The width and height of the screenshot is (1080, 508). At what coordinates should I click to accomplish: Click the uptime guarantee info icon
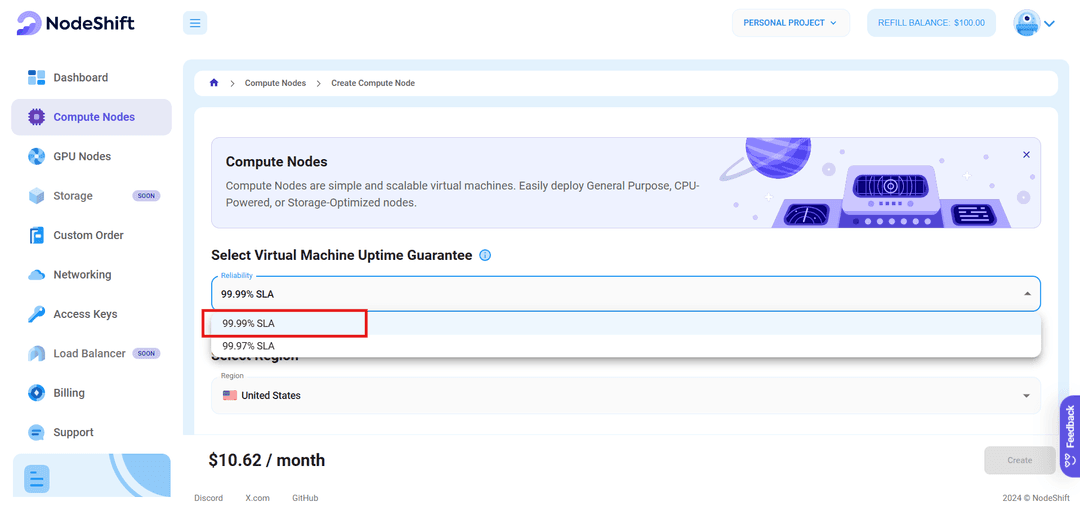click(x=485, y=256)
